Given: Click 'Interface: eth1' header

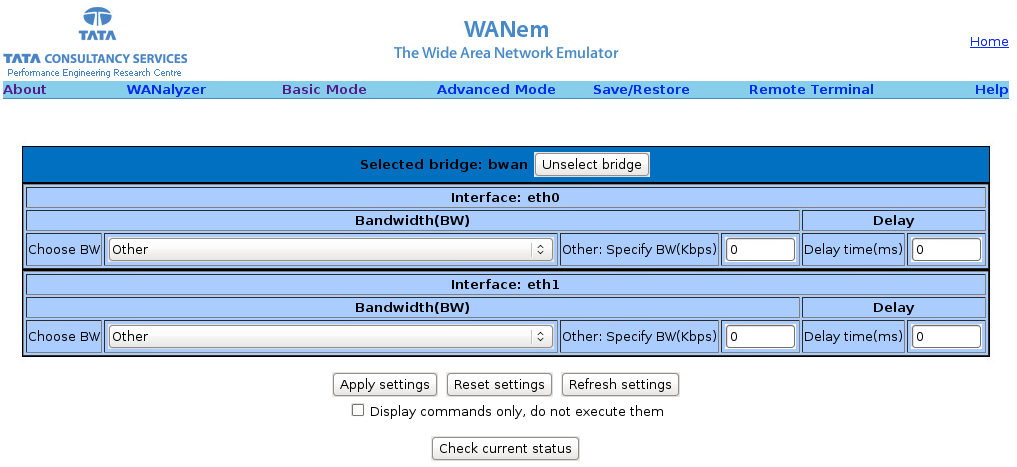Looking at the screenshot, I should pyautogui.click(x=505, y=284).
